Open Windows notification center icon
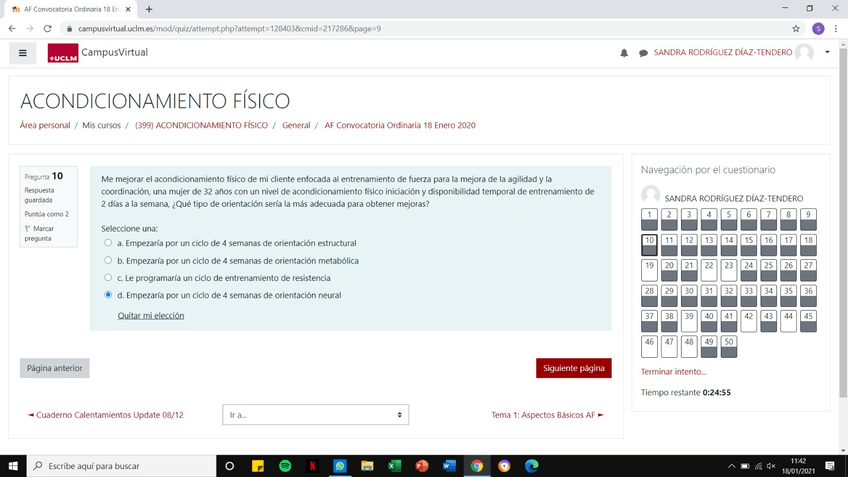The height and width of the screenshot is (477, 848). click(x=830, y=466)
